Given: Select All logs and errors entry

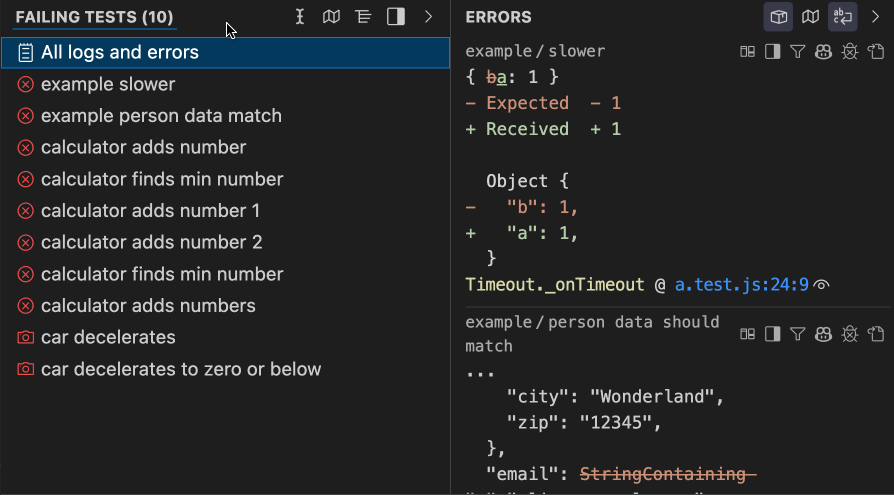Looking at the screenshot, I should point(120,53).
